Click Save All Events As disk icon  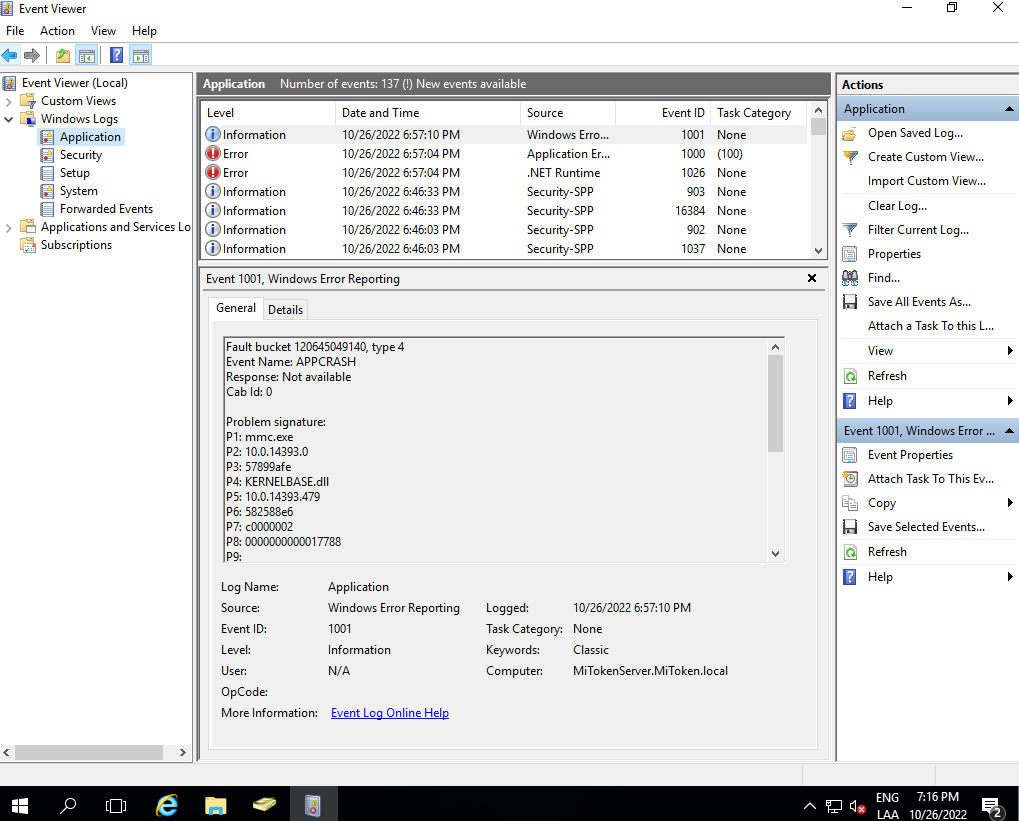[850, 302]
